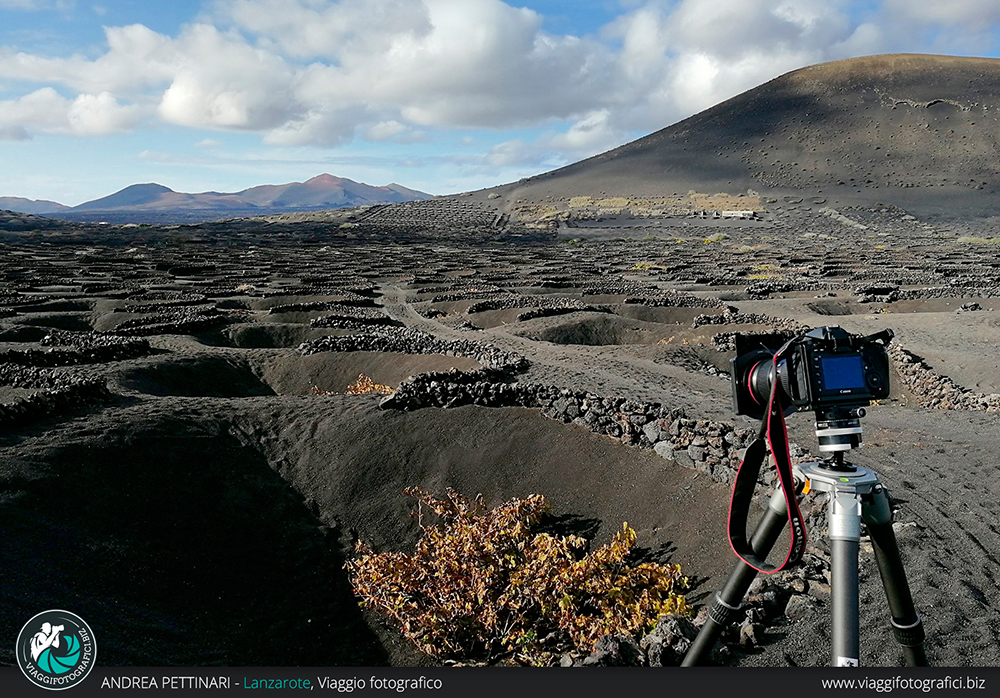Click the Viaggio fotografico caption text
The height and width of the screenshot is (698, 1000).
click(x=380, y=683)
